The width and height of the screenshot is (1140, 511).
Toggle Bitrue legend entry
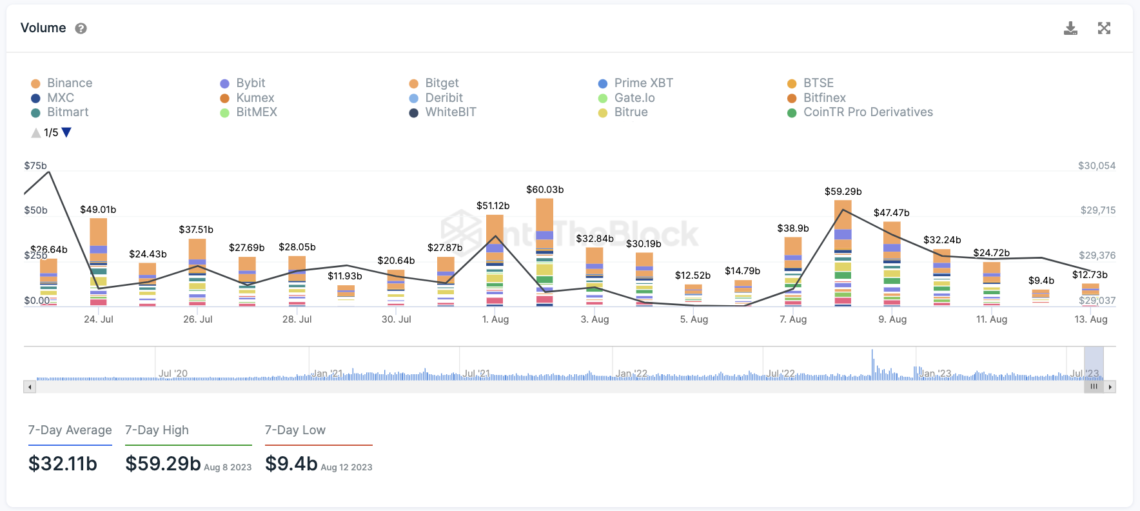click(622, 112)
